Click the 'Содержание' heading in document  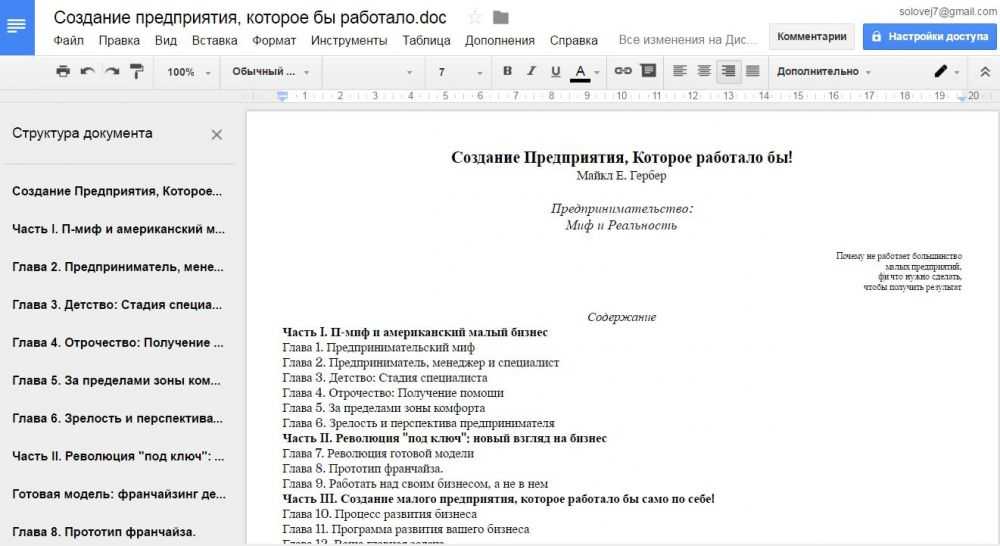[x=622, y=317]
